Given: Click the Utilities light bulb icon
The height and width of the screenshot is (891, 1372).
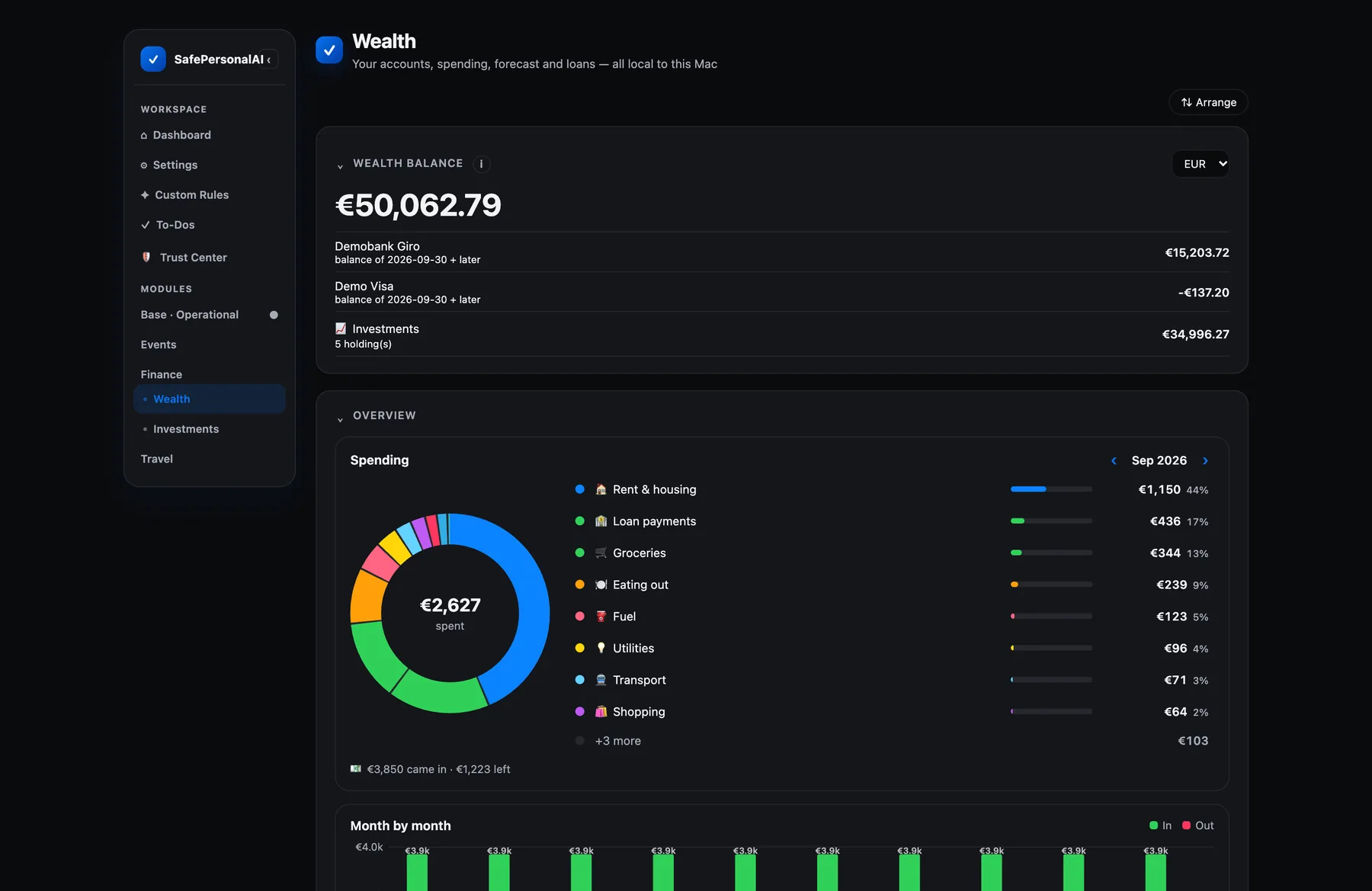Looking at the screenshot, I should tap(601, 648).
